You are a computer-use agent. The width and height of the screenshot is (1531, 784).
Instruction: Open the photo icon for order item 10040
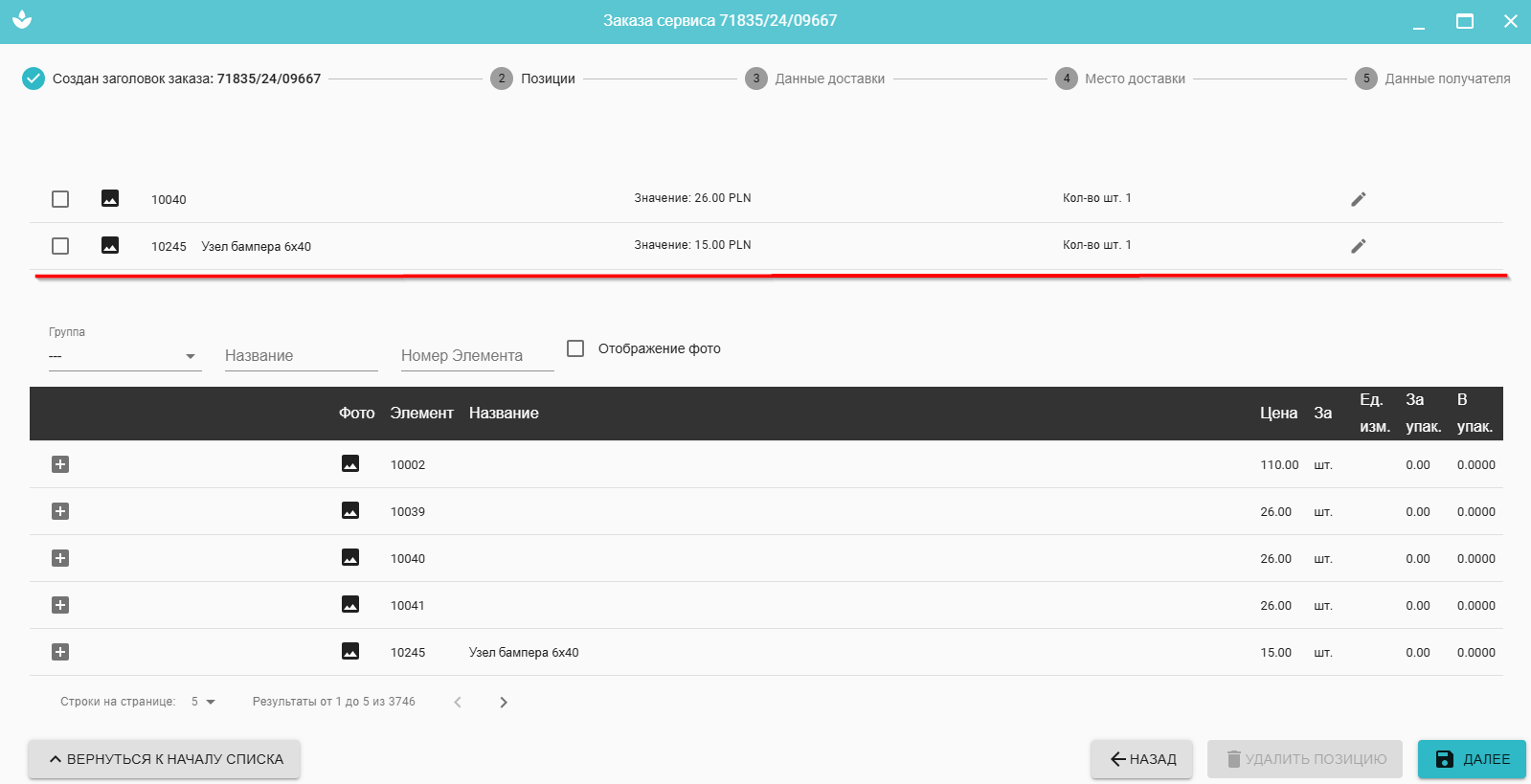tap(110, 198)
